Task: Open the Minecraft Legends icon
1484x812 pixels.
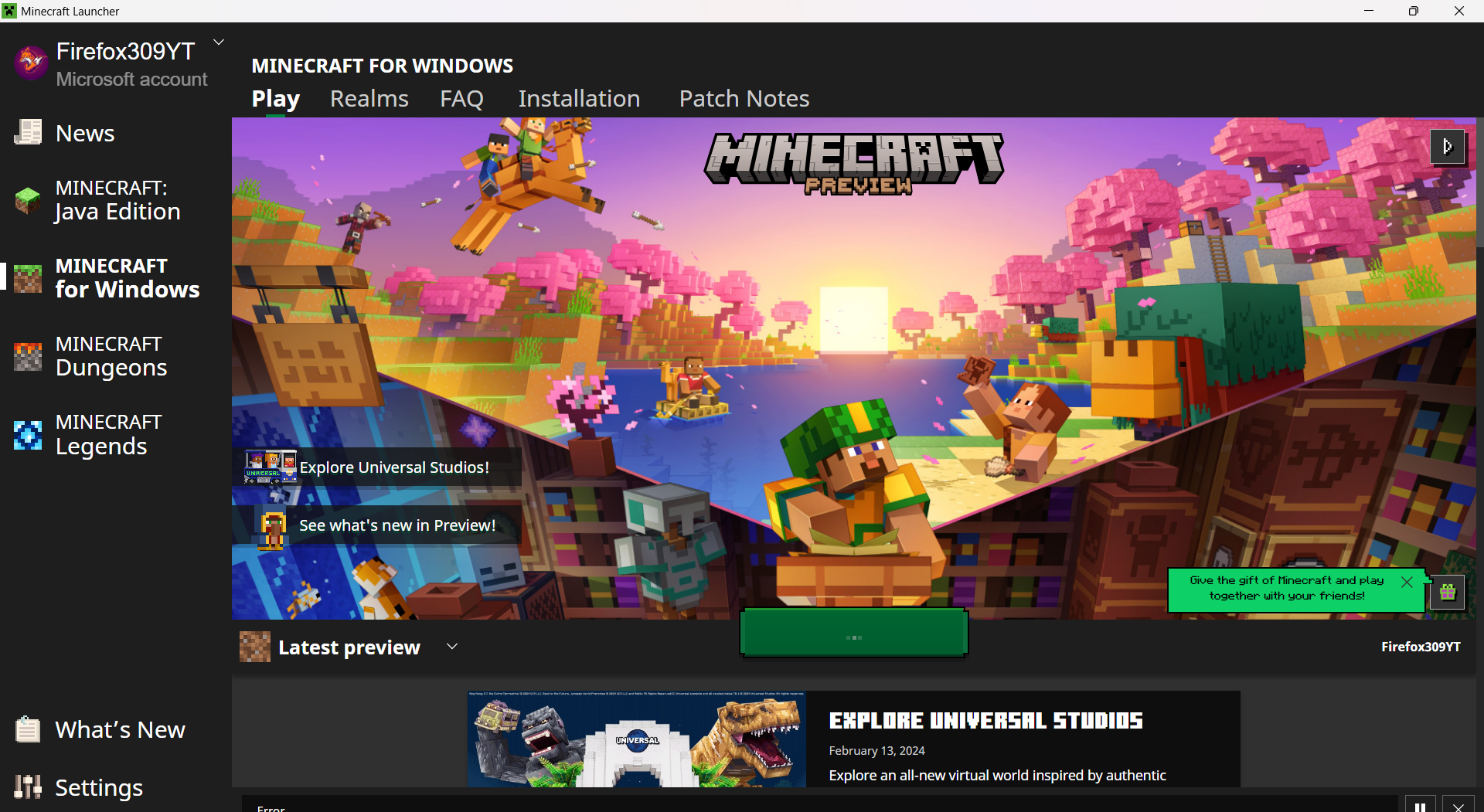Action: tap(28, 435)
